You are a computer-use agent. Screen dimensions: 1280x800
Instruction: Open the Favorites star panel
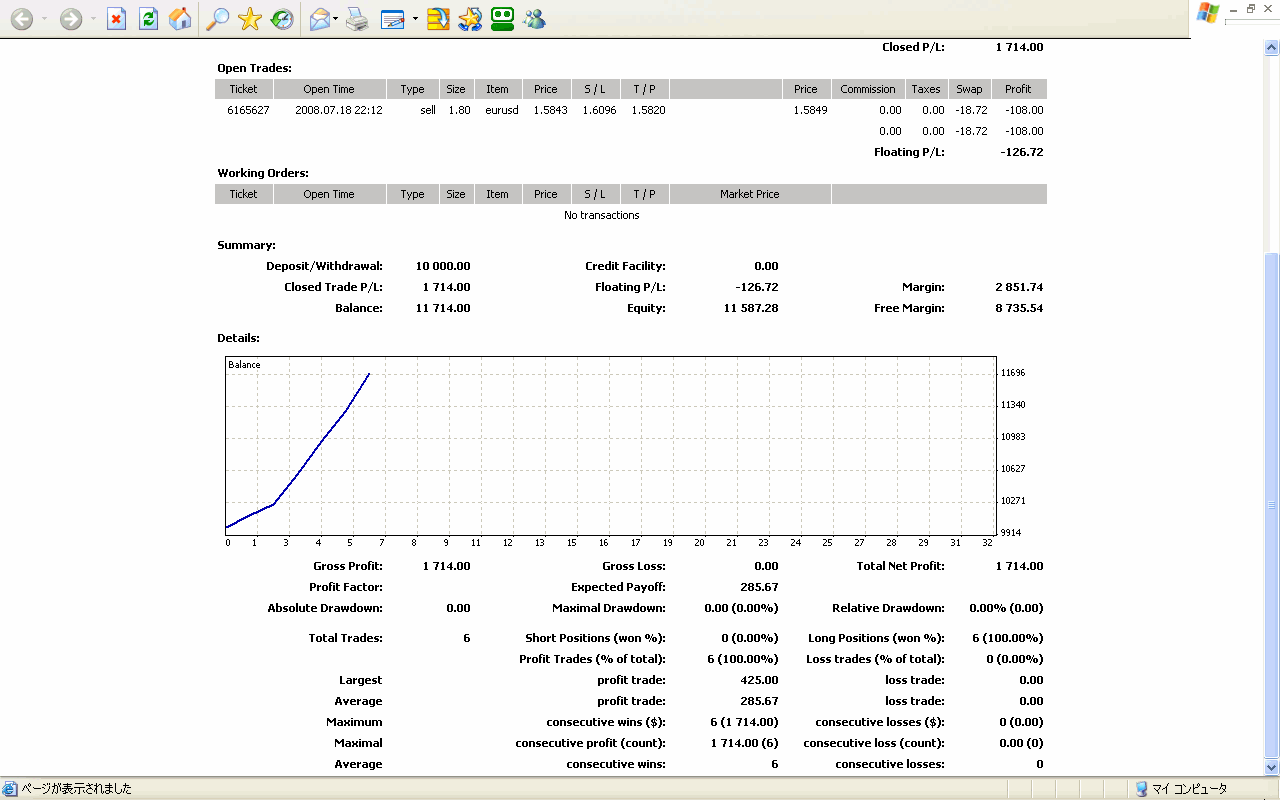[x=250, y=19]
